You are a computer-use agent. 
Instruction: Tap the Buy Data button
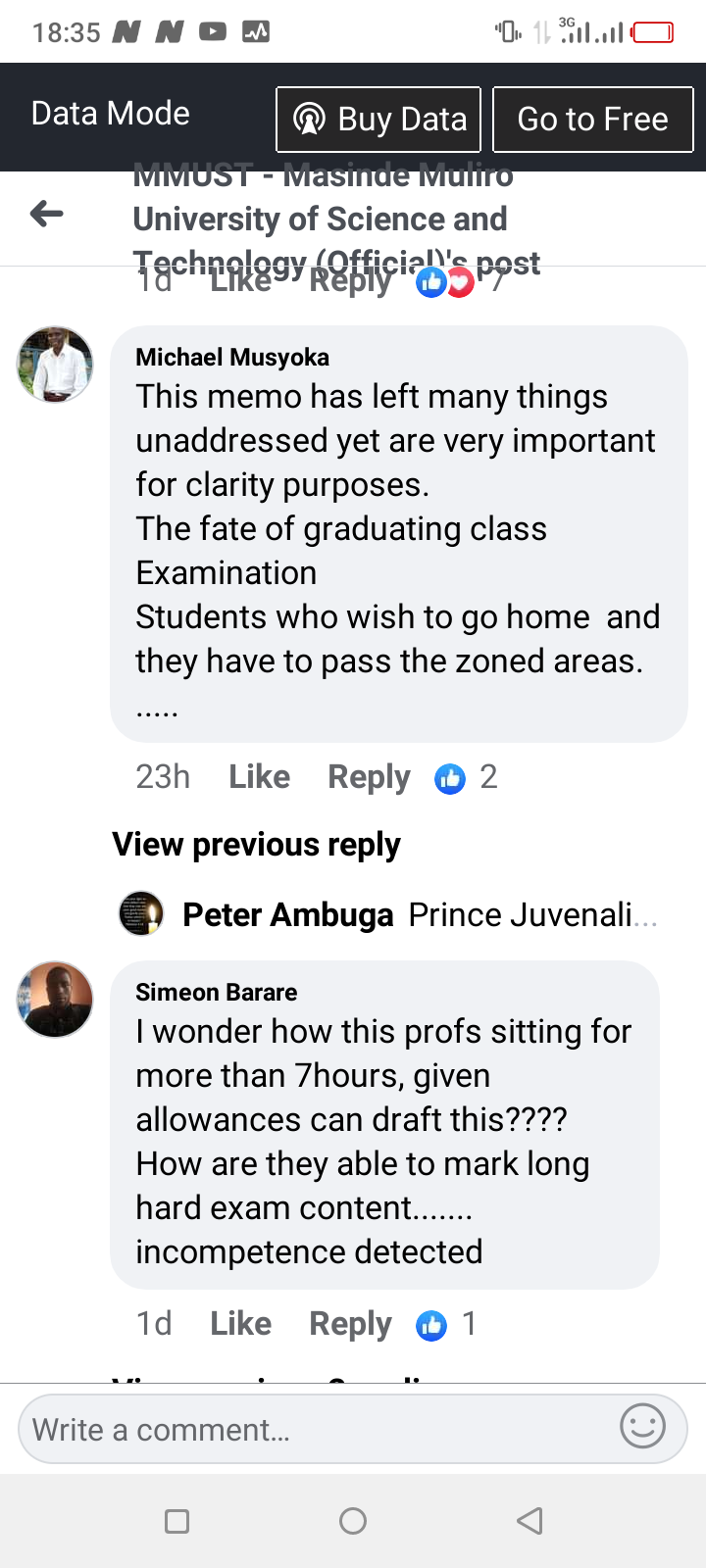coord(378,120)
